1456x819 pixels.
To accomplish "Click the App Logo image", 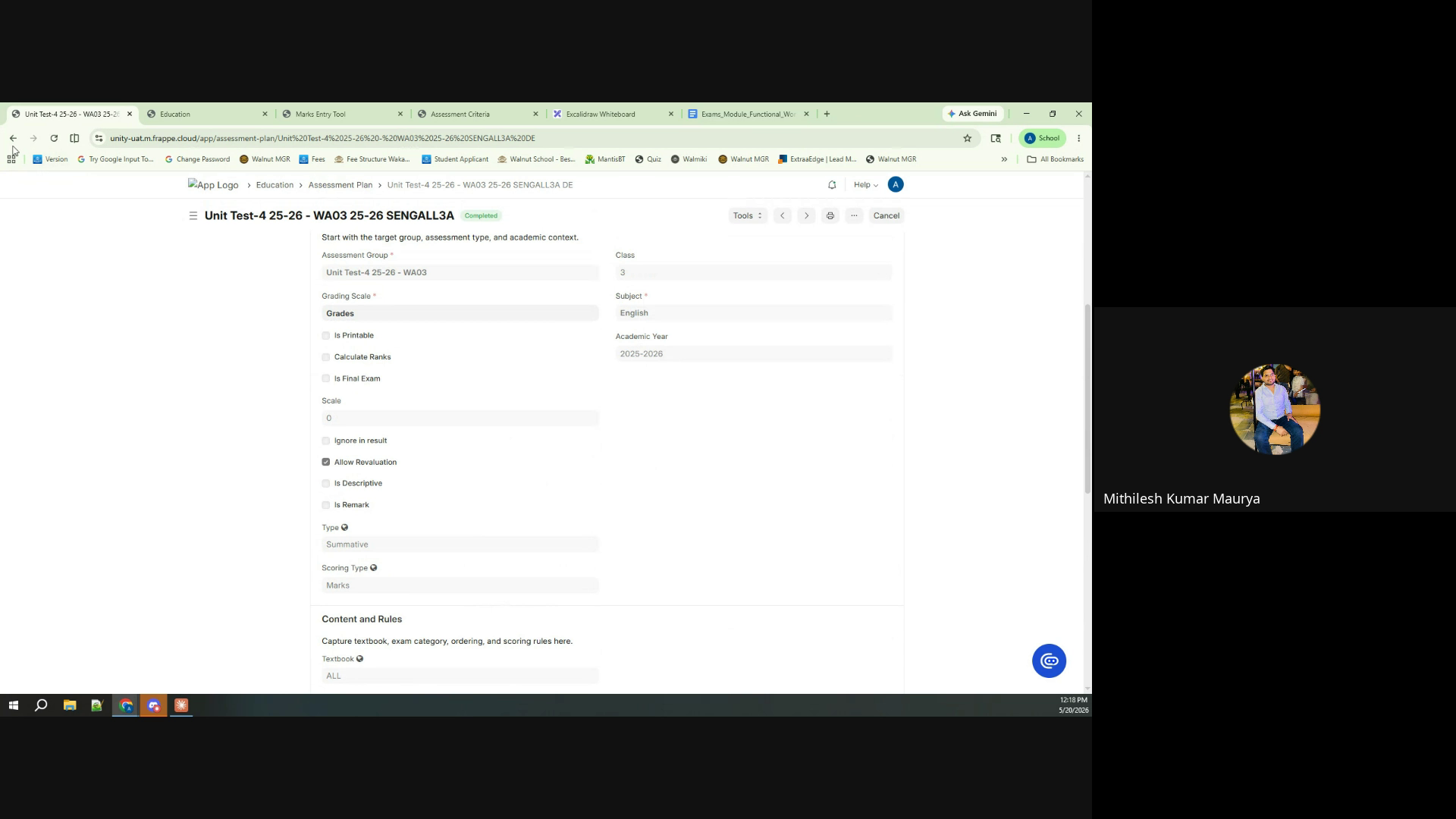I will [213, 185].
